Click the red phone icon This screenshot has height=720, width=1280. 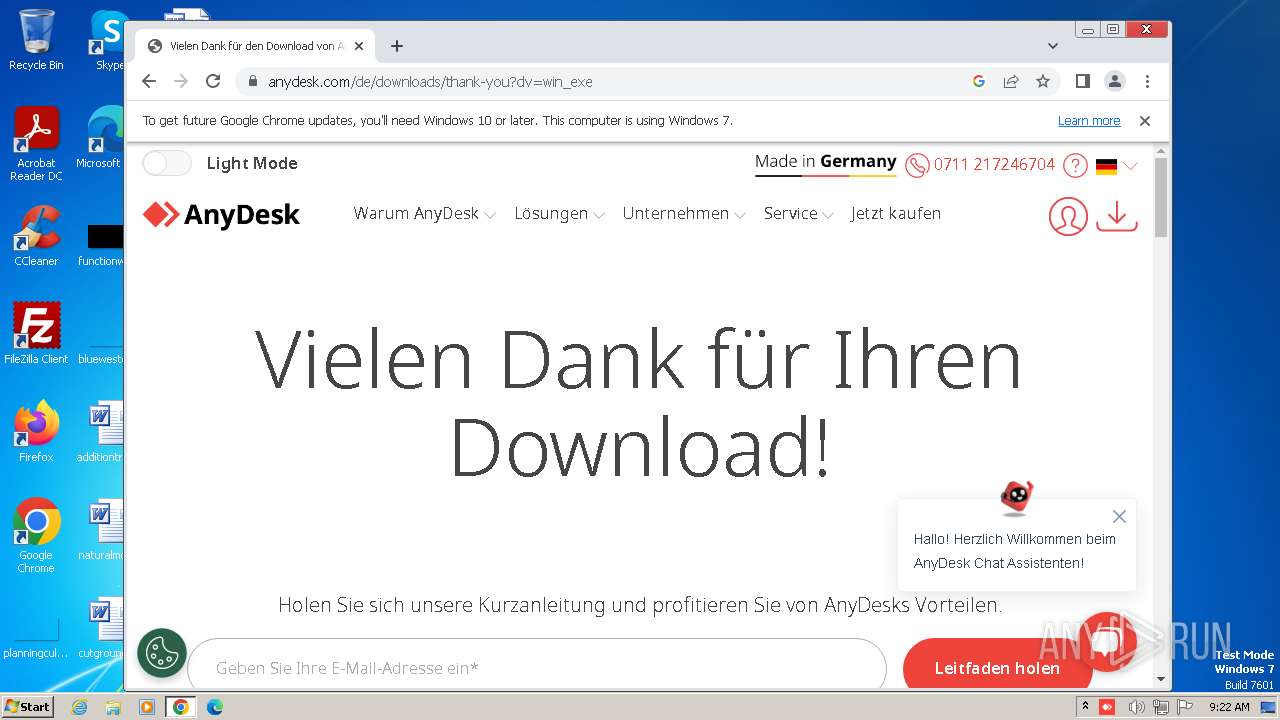click(917, 165)
